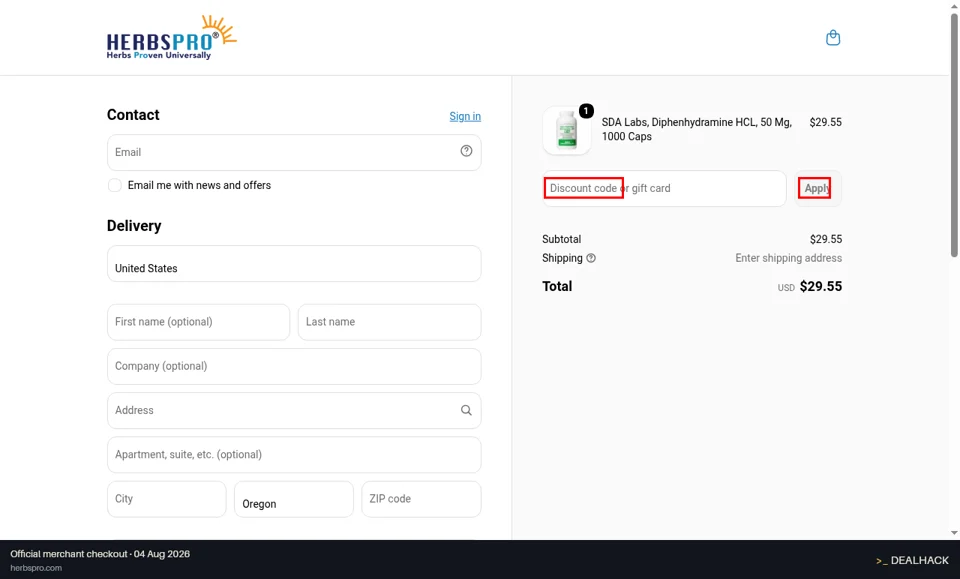Click the Last name field
Image resolution: width=960 pixels, height=579 pixels.
[389, 322]
